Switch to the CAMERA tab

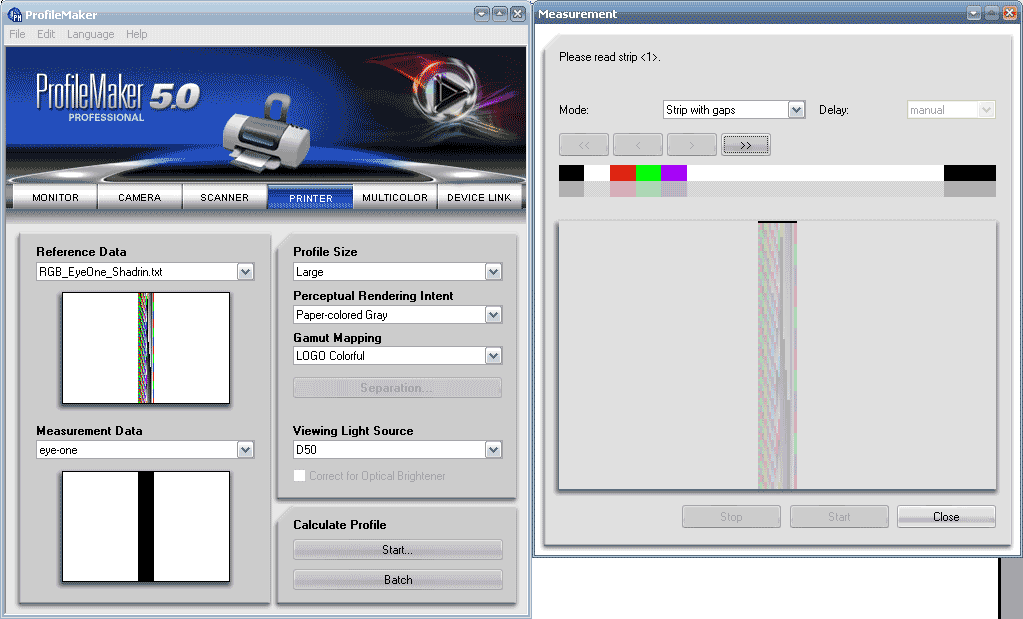[x=140, y=197]
